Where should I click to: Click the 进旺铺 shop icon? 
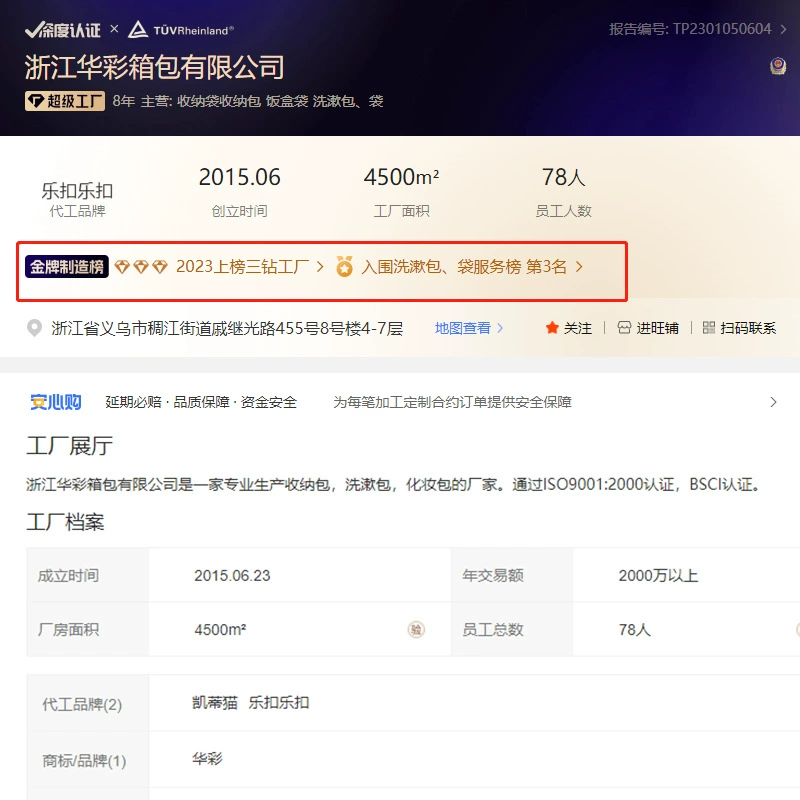coord(624,328)
